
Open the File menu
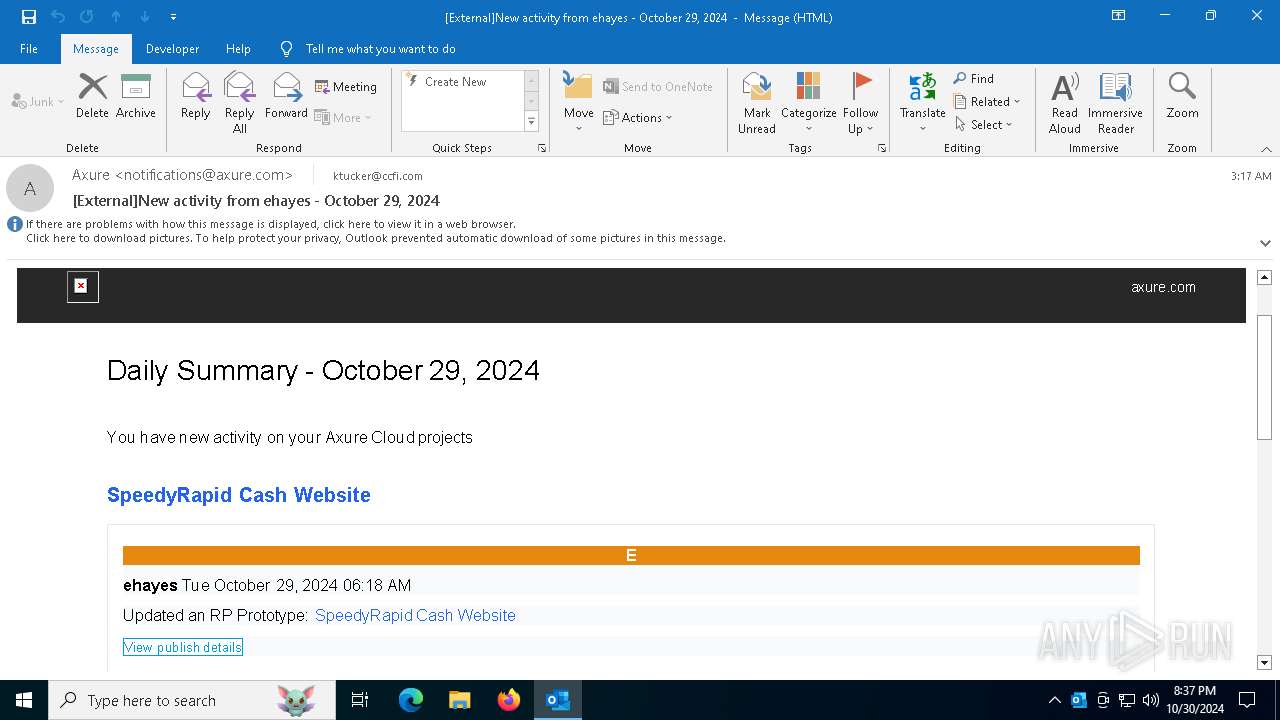29,49
